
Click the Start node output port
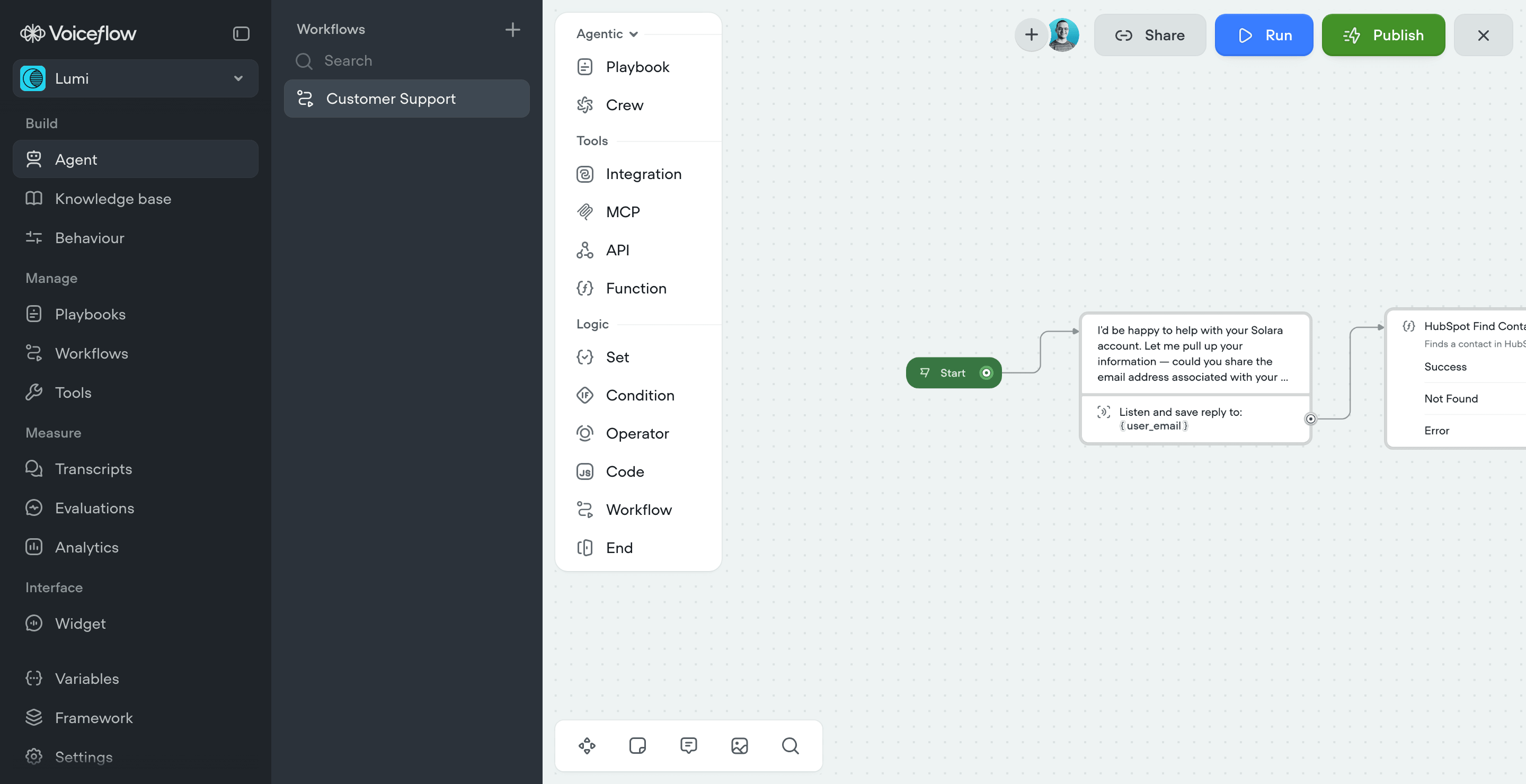pyautogui.click(x=986, y=372)
